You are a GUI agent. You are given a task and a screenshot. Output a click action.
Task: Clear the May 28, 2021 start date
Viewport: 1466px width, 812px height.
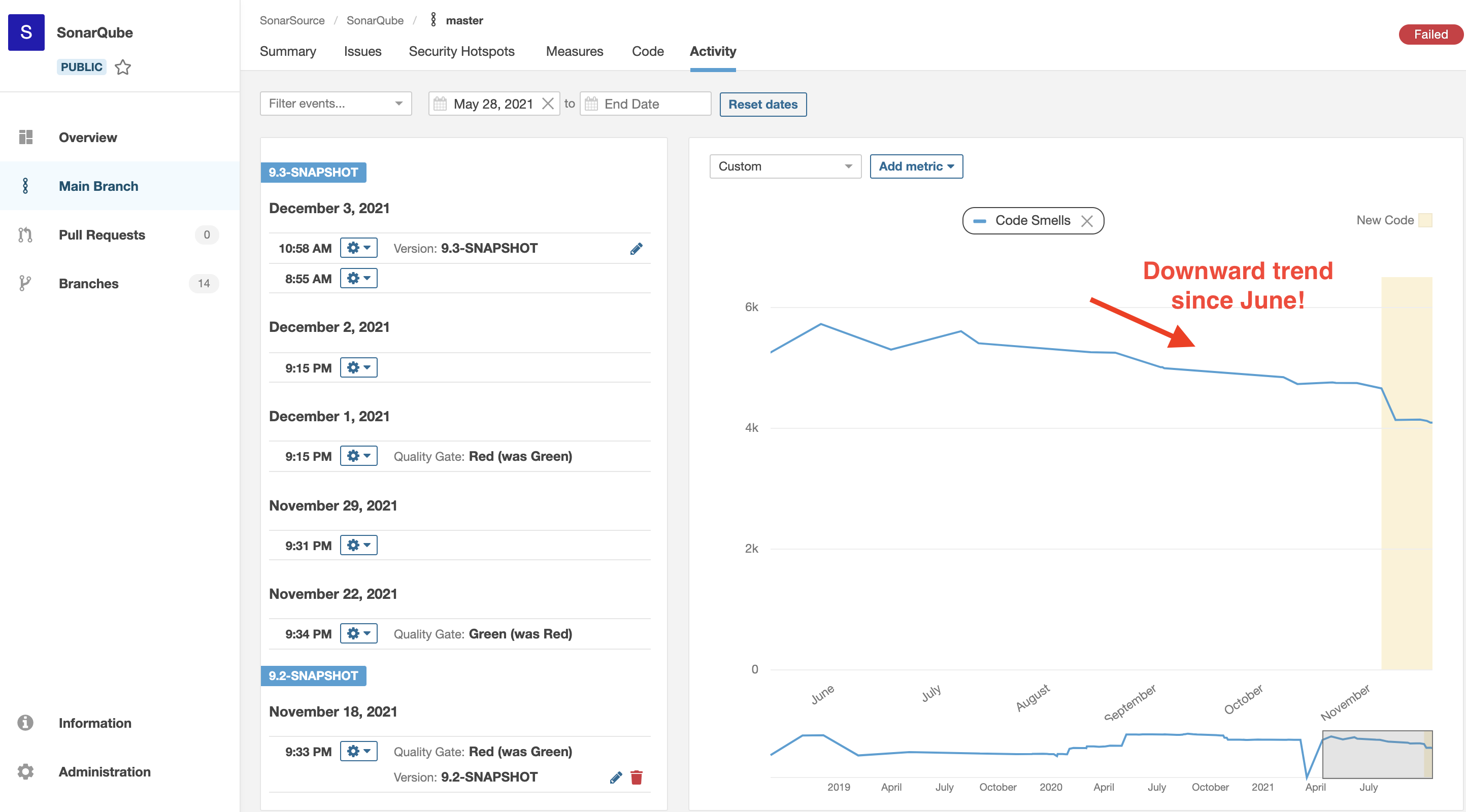pos(548,104)
